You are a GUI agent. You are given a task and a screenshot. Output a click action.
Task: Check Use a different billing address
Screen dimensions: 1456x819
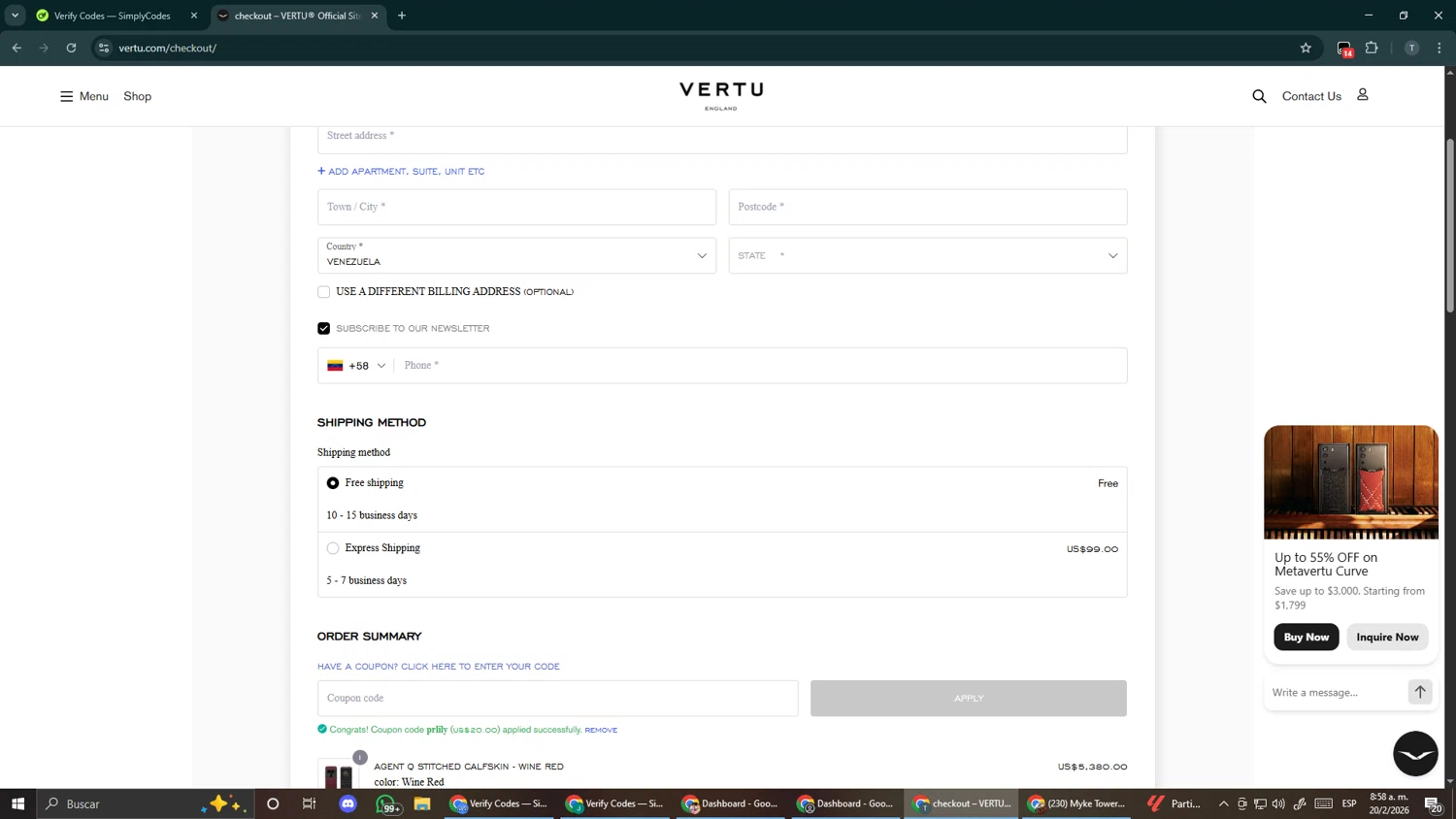click(324, 292)
